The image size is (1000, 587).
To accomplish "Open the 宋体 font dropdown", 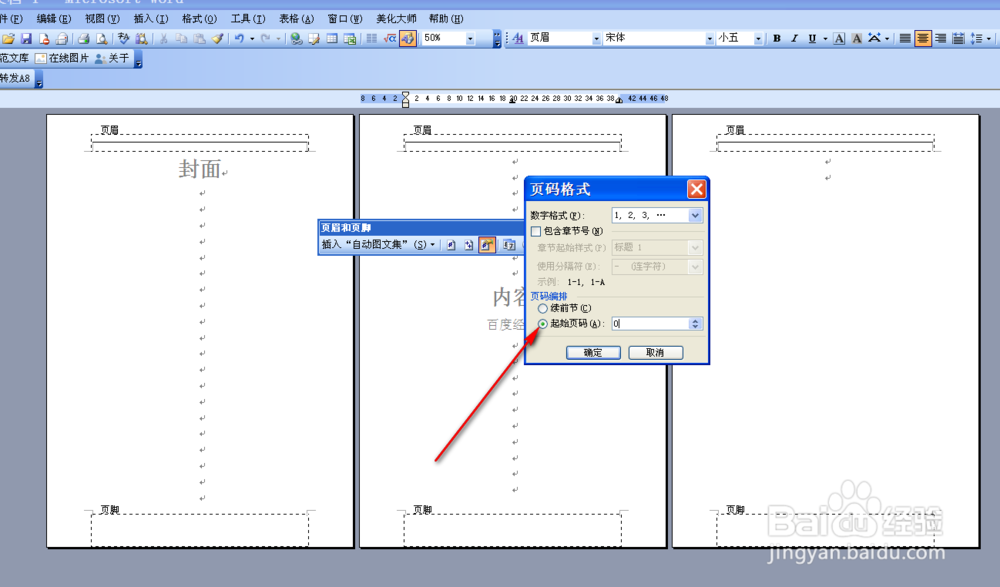I will [x=709, y=39].
